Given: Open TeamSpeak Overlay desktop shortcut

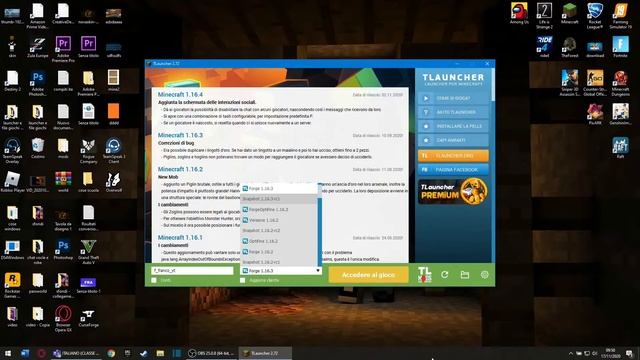Looking at the screenshot, I should pyautogui.click(x=12, y=150).
